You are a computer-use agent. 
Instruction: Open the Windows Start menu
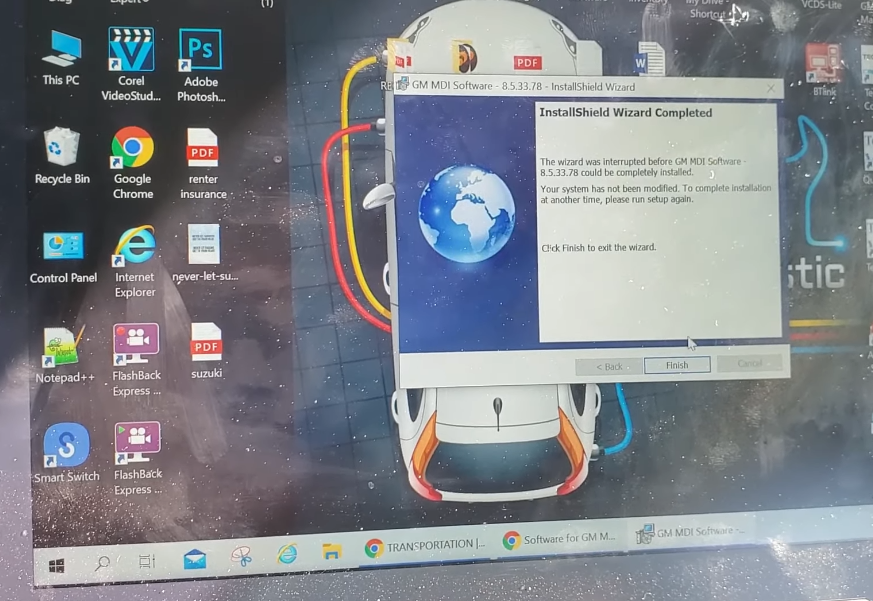pyautogui.click(x=57, y=565)
